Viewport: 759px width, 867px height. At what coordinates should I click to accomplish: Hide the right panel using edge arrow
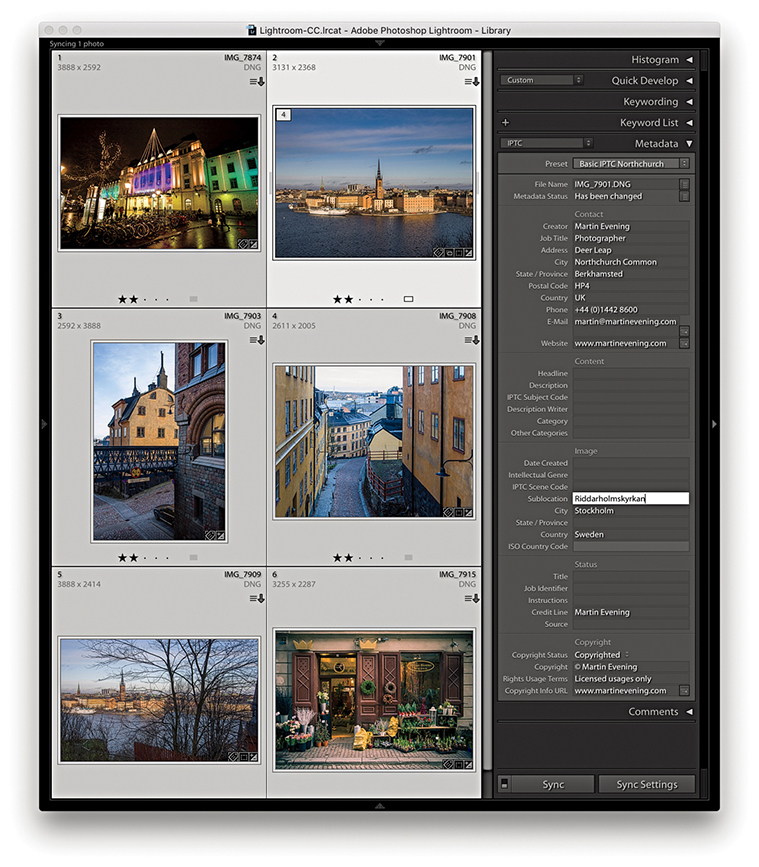click(713, 424)
